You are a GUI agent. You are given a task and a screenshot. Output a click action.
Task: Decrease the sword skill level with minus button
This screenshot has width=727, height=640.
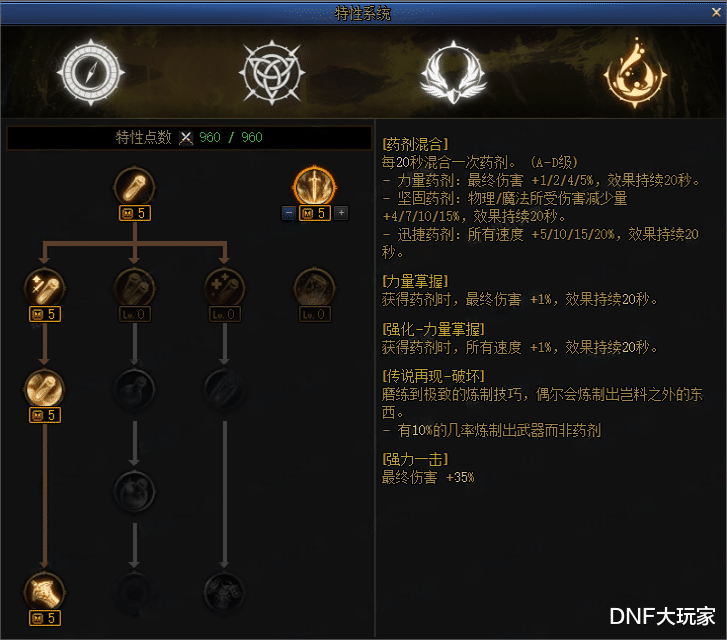pos(289,213)
